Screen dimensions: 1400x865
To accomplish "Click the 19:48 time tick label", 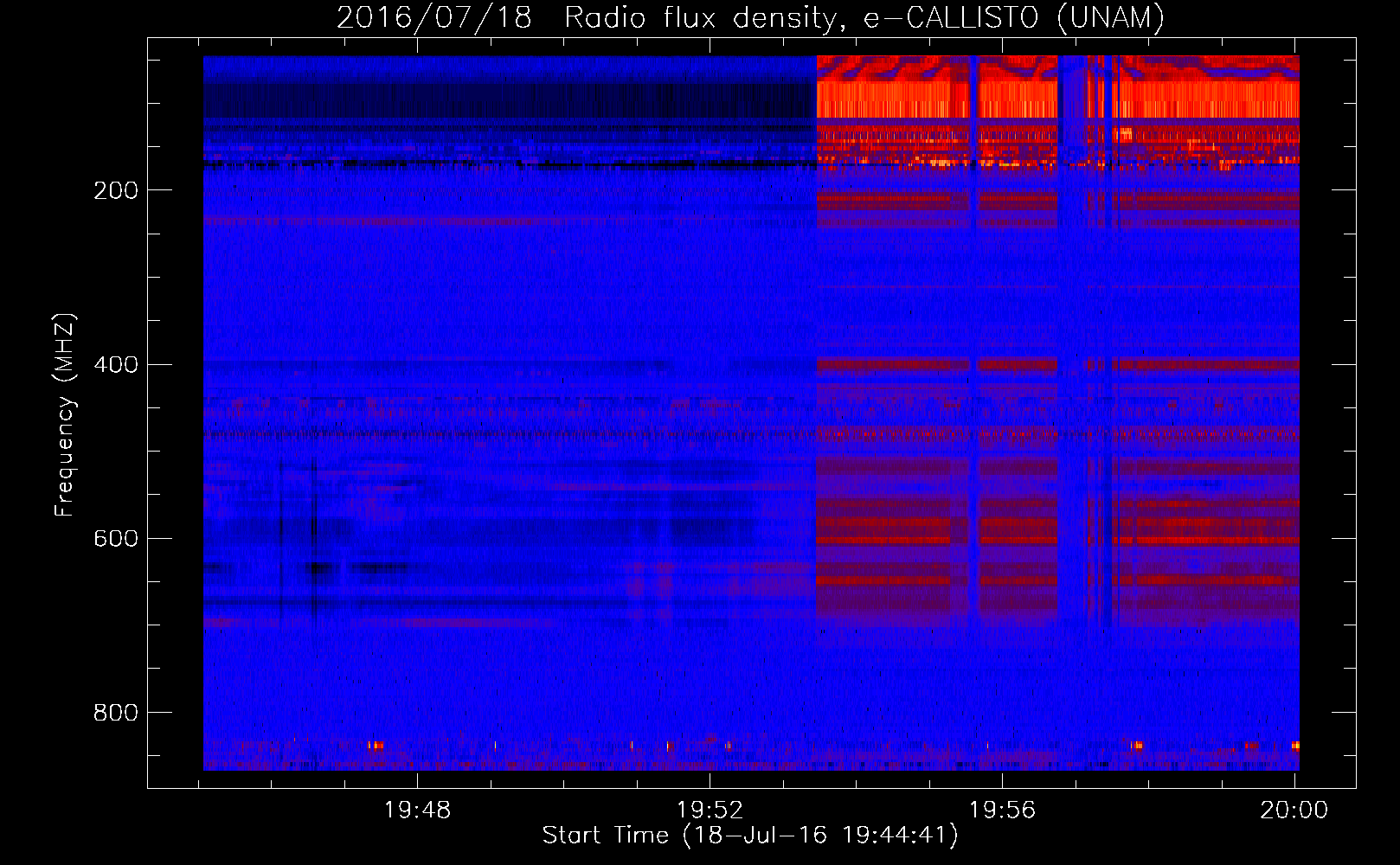I will click(x=418, y=811).
